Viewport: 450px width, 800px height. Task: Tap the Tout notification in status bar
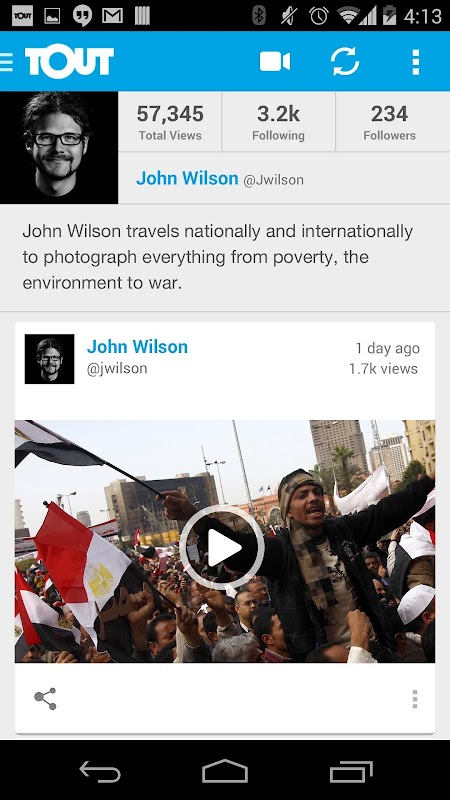point(22,16)
